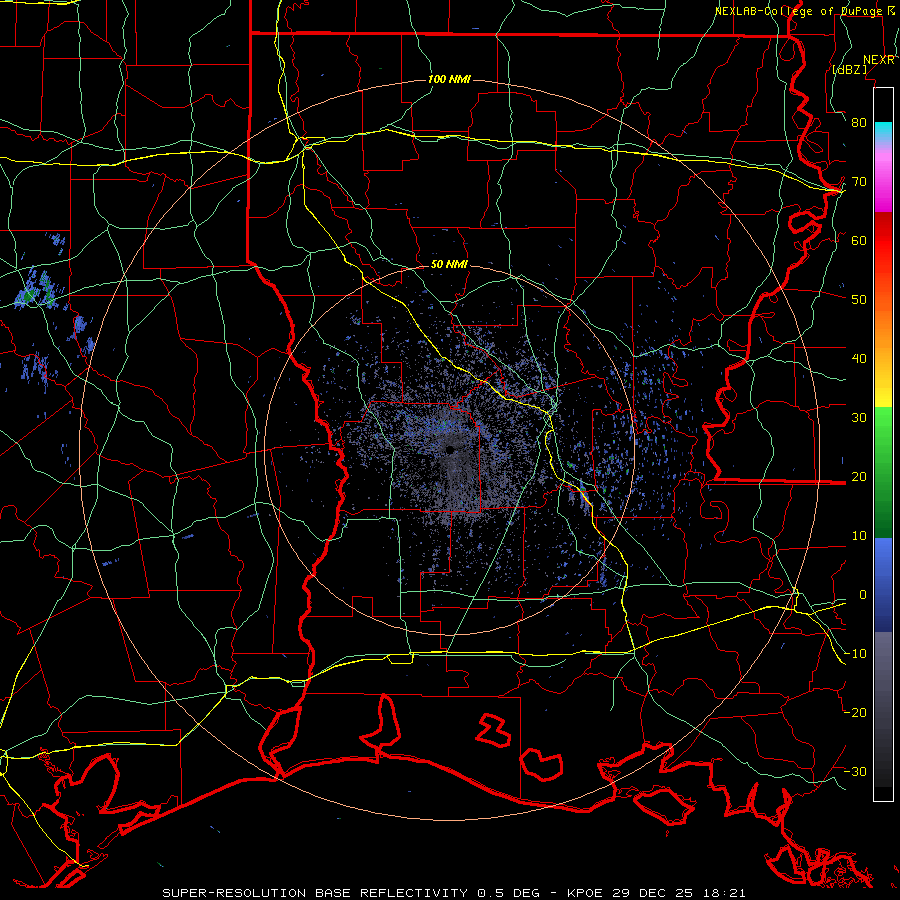This screenshot has width=900, height=900.
Task: Click the 50 value on dBZ scale
Action: pyautogui.click(x=859, y=300)
